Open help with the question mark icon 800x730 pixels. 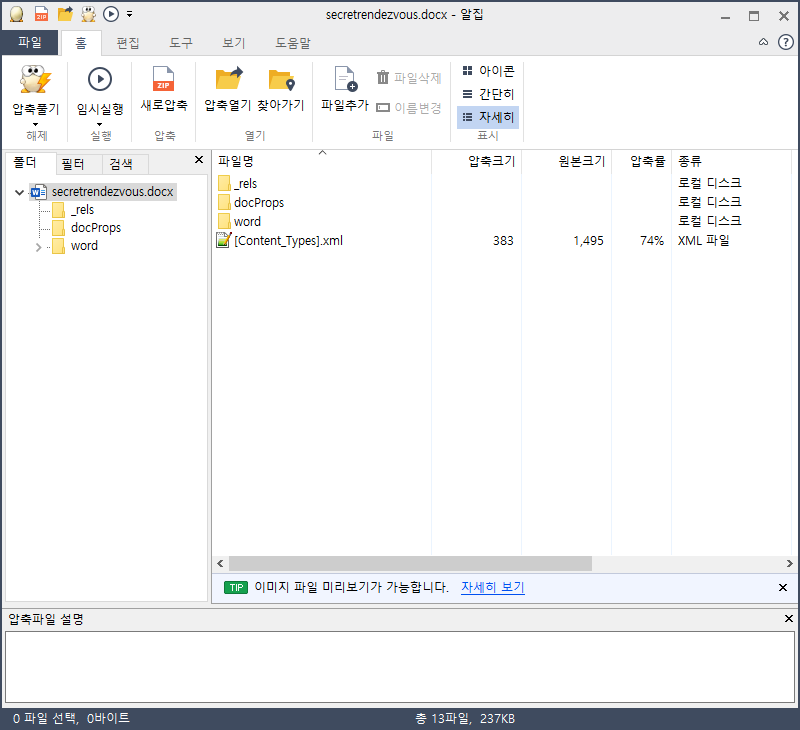pyautogui.click(x=785, y=42)
